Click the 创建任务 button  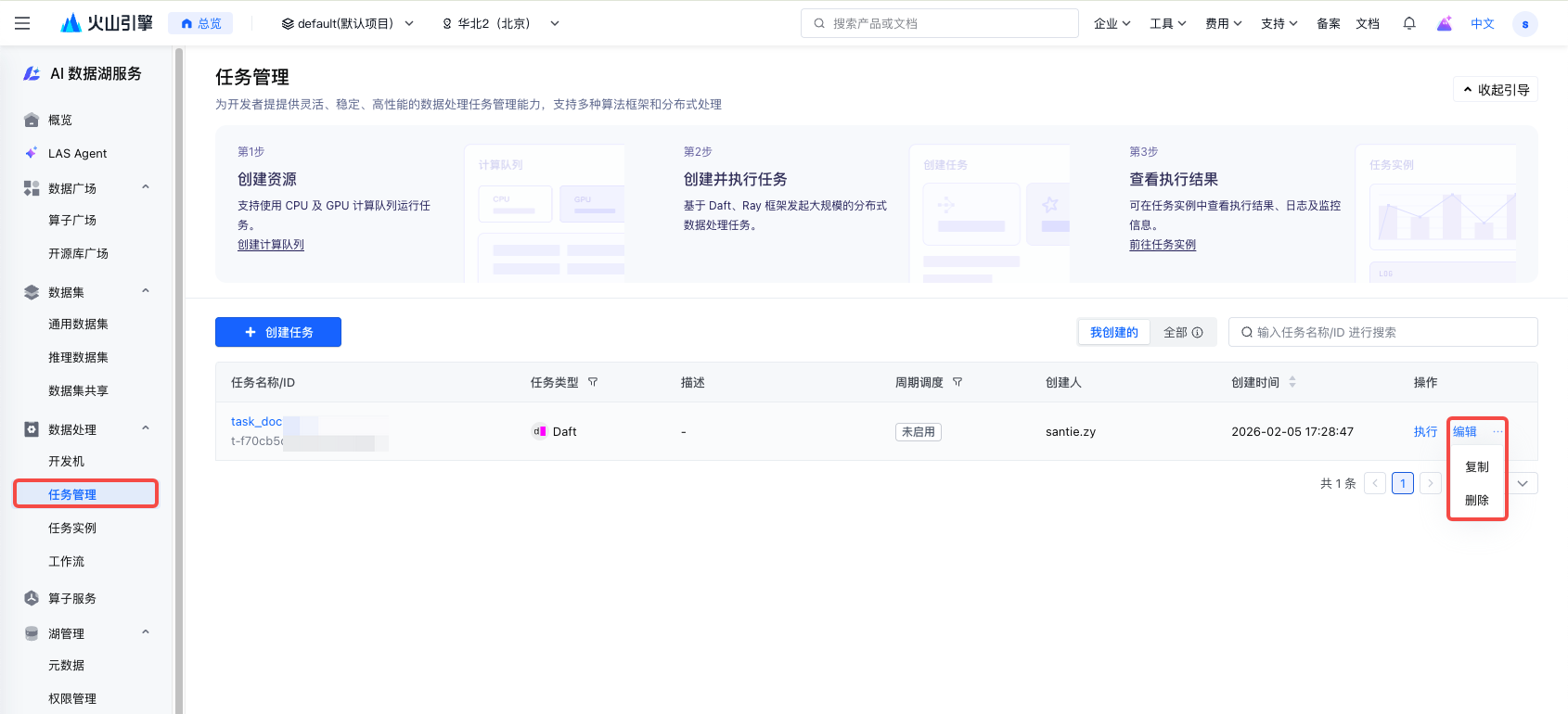(278, 332)
